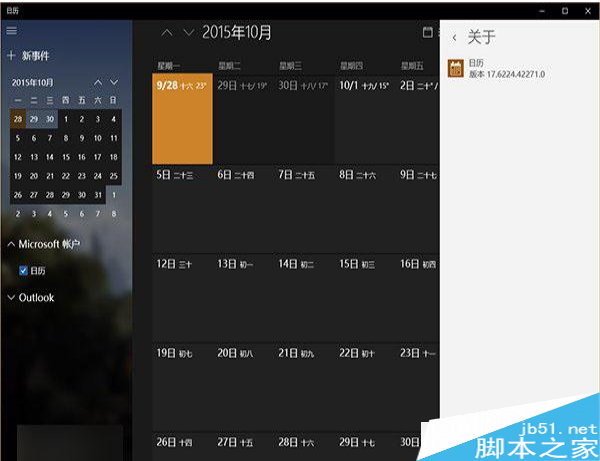The width and height of the screenshot is (600, 461).
Task: Close the 日历 window
Action: [x=588, y=11]
